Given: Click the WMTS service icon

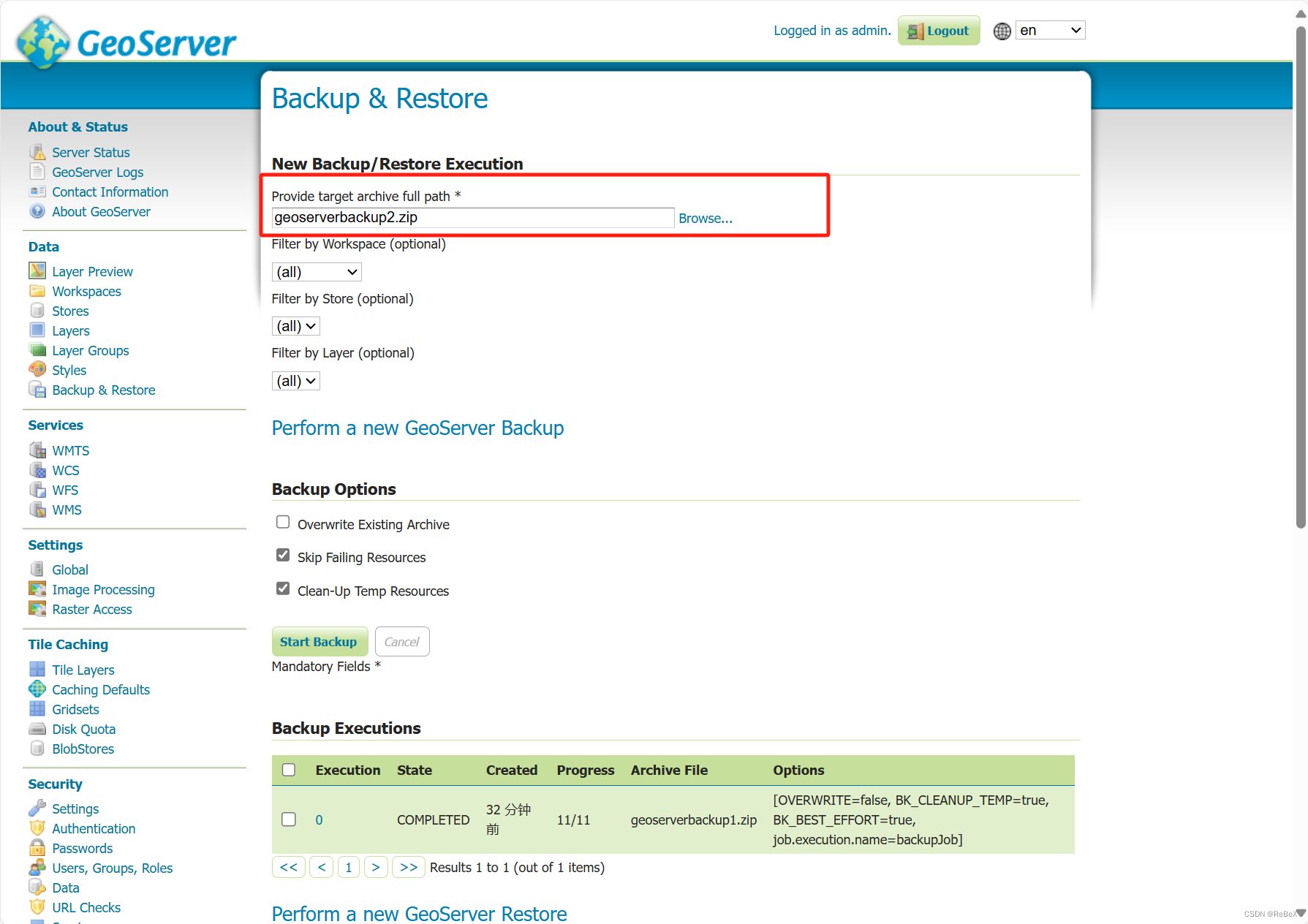Looking at the screenshot, I should click(x=37, y=450).
